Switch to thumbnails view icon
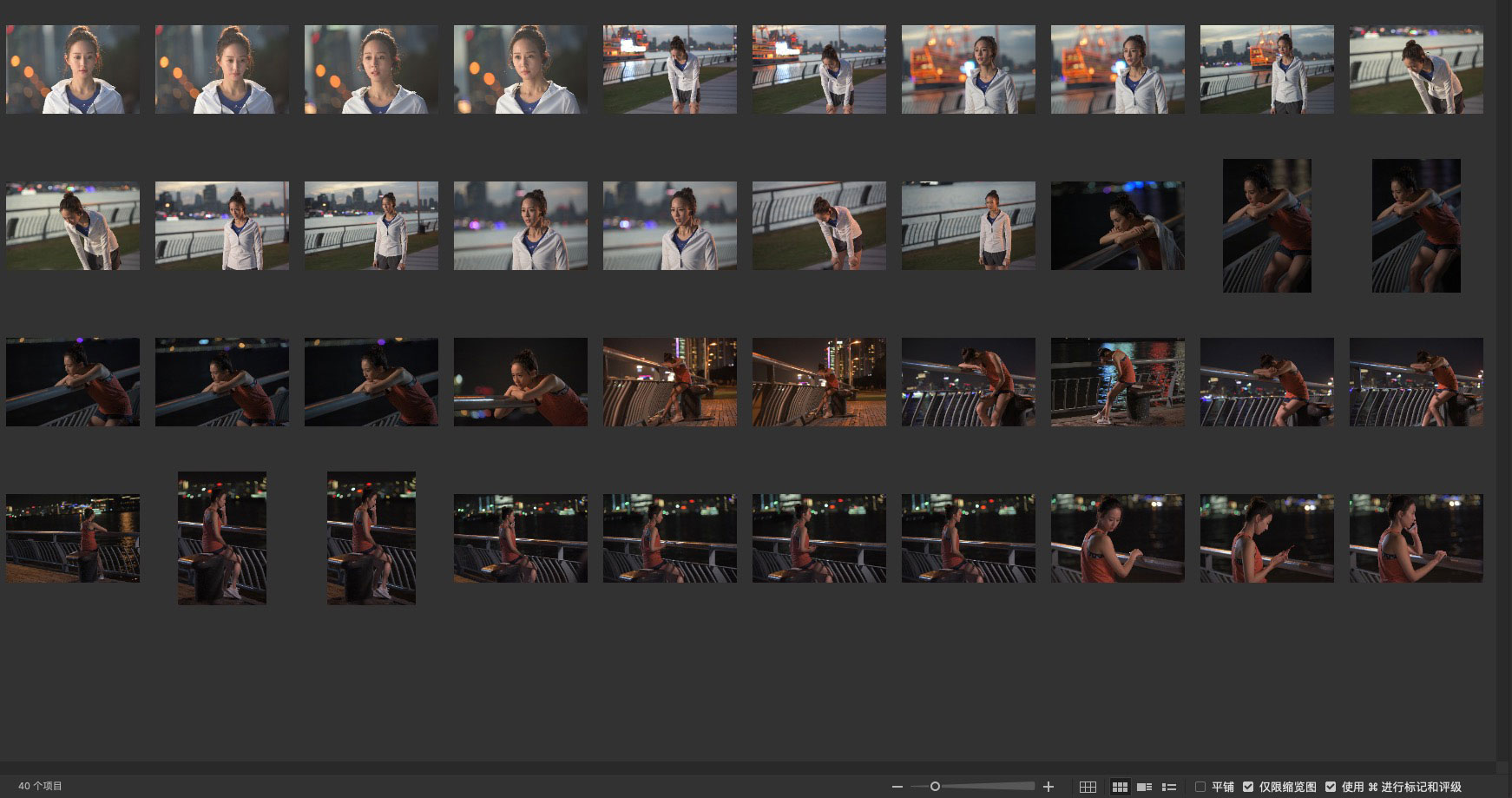The image size is (1512, 798). [1120, 787]
